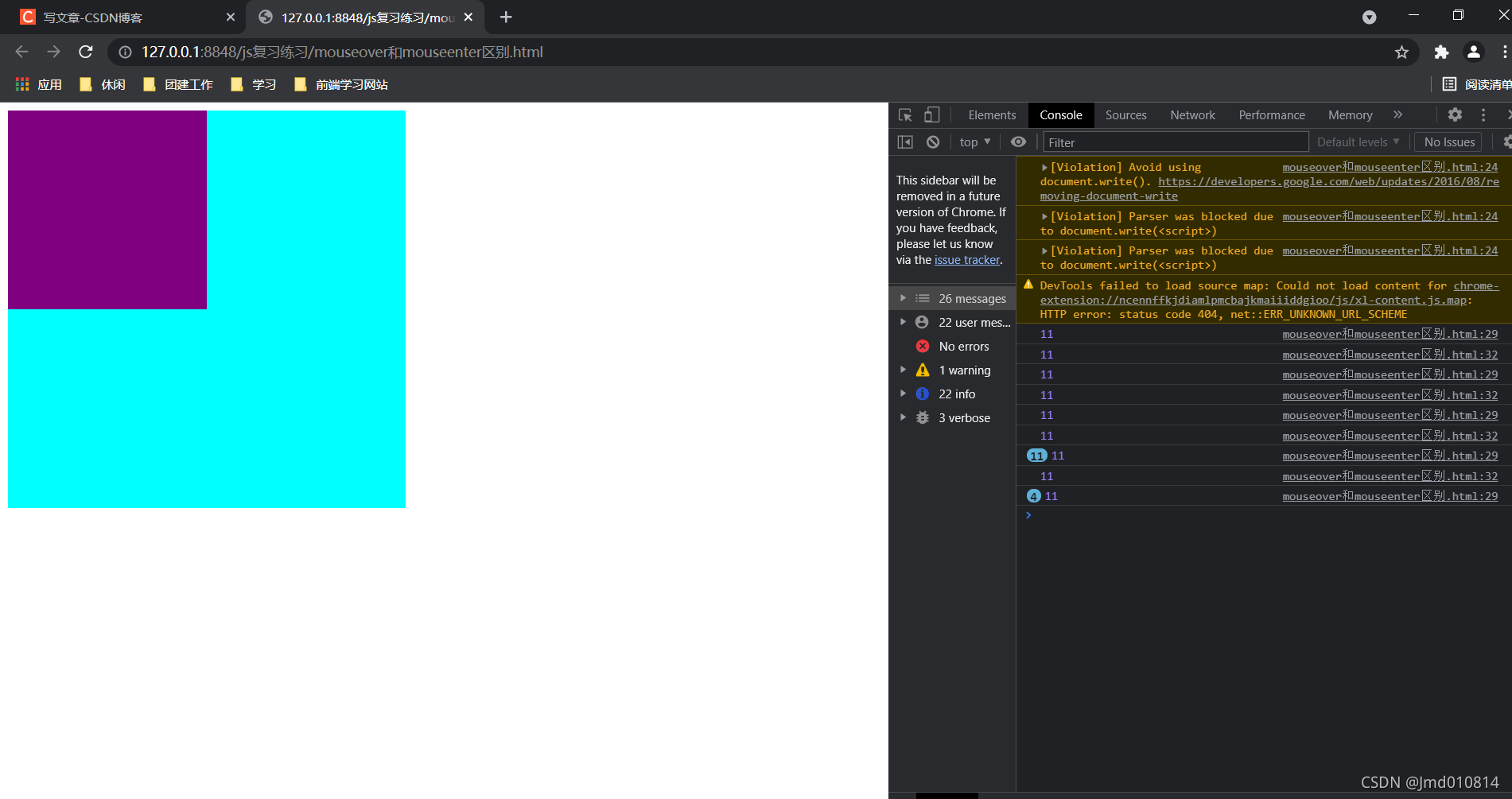Image resolution: width=1512 pixels, height=799 pixels.
Task: Clear the console messages icon
Action: [x=932, y=142]
